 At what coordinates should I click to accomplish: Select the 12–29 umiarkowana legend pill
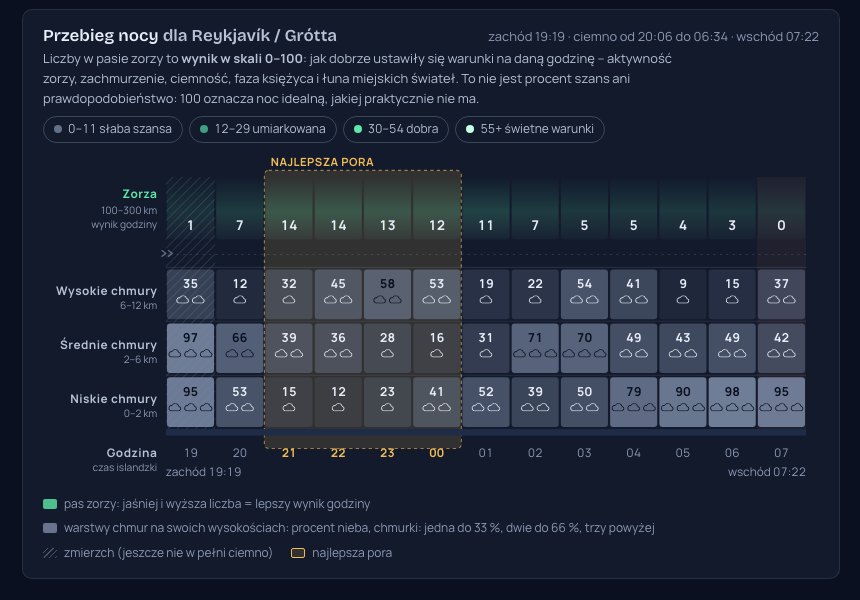263,129
